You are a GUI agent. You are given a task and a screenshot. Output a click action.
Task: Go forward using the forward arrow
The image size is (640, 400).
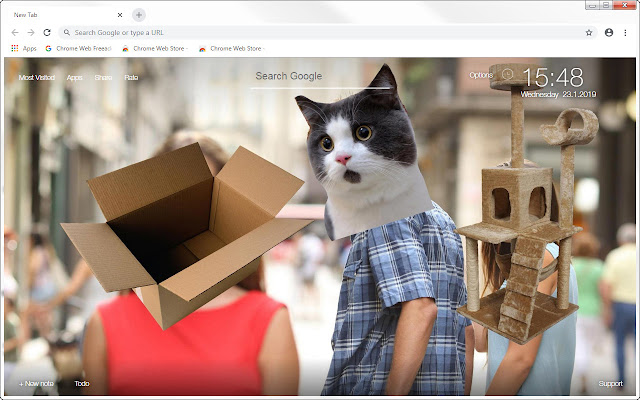click(31, 33)
